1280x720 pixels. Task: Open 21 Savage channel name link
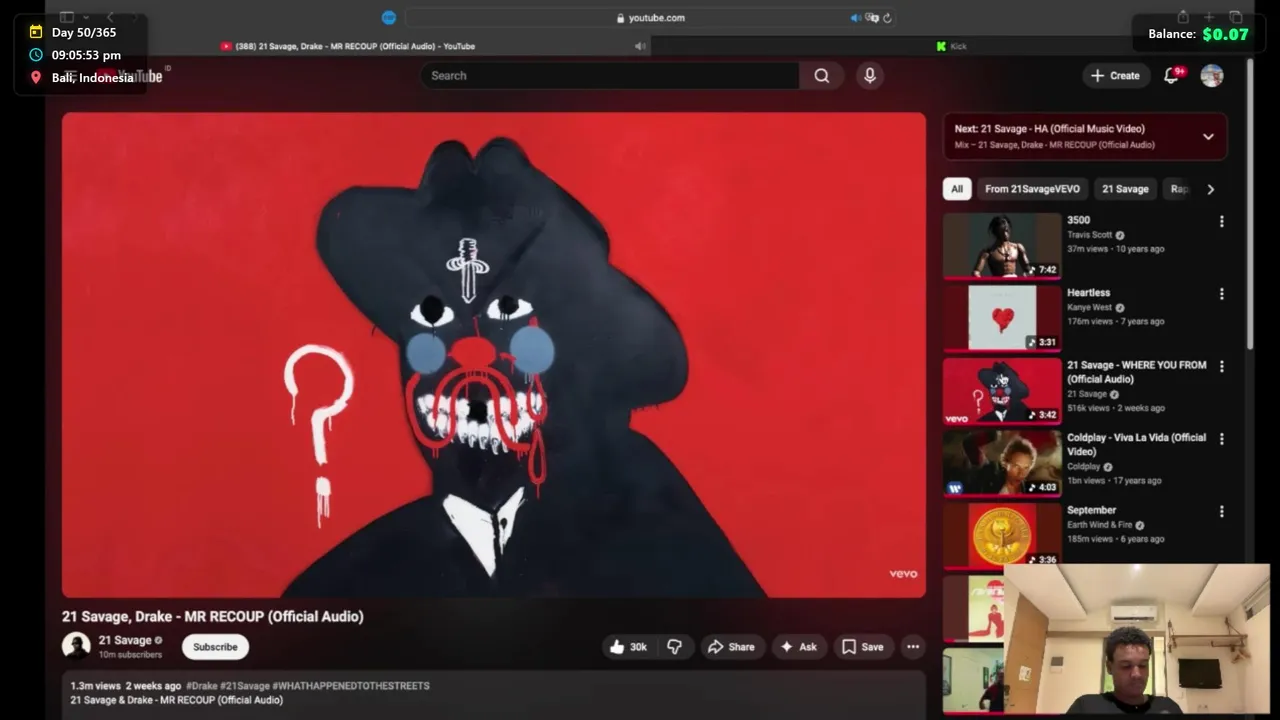125,640
